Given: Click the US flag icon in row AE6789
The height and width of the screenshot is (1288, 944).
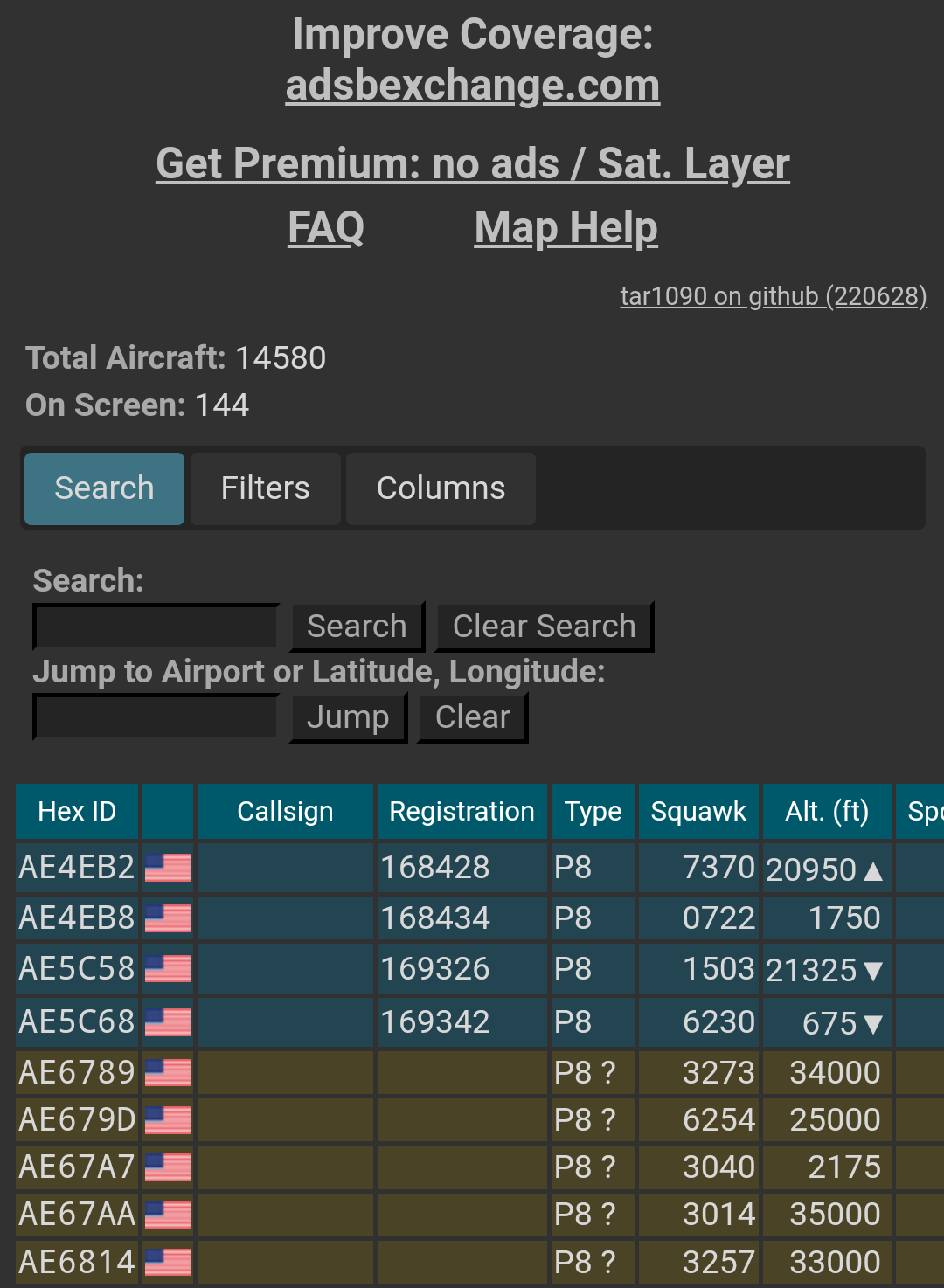Looking at the screenshot, I should tap(168, 1072).
